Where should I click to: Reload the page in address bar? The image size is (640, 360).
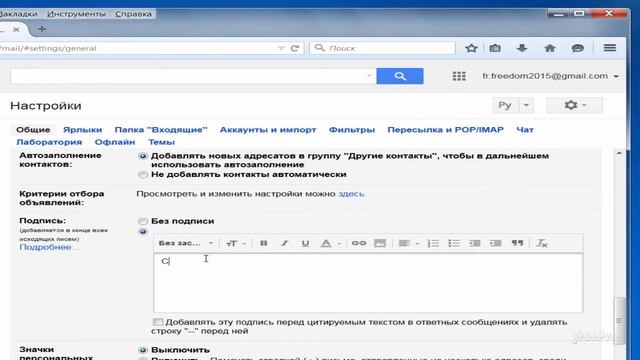click(295, 48)
